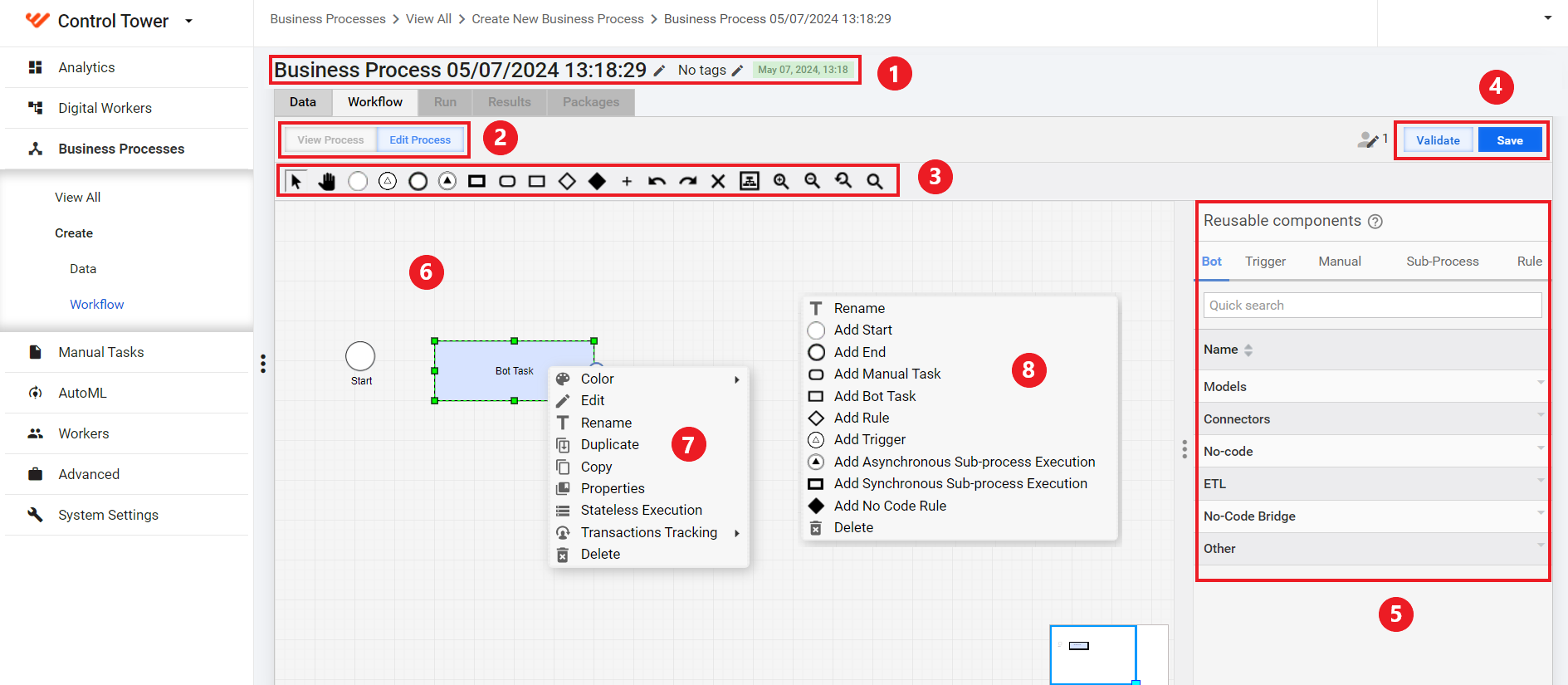
Task: Pick the Synchronous Sub-process thick rectangle tool
Action: (476, 181)
